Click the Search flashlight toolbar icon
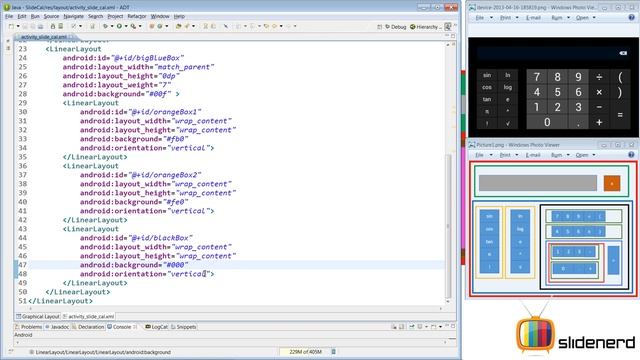This screenshot has width=640, height=360. pos(187,27)
